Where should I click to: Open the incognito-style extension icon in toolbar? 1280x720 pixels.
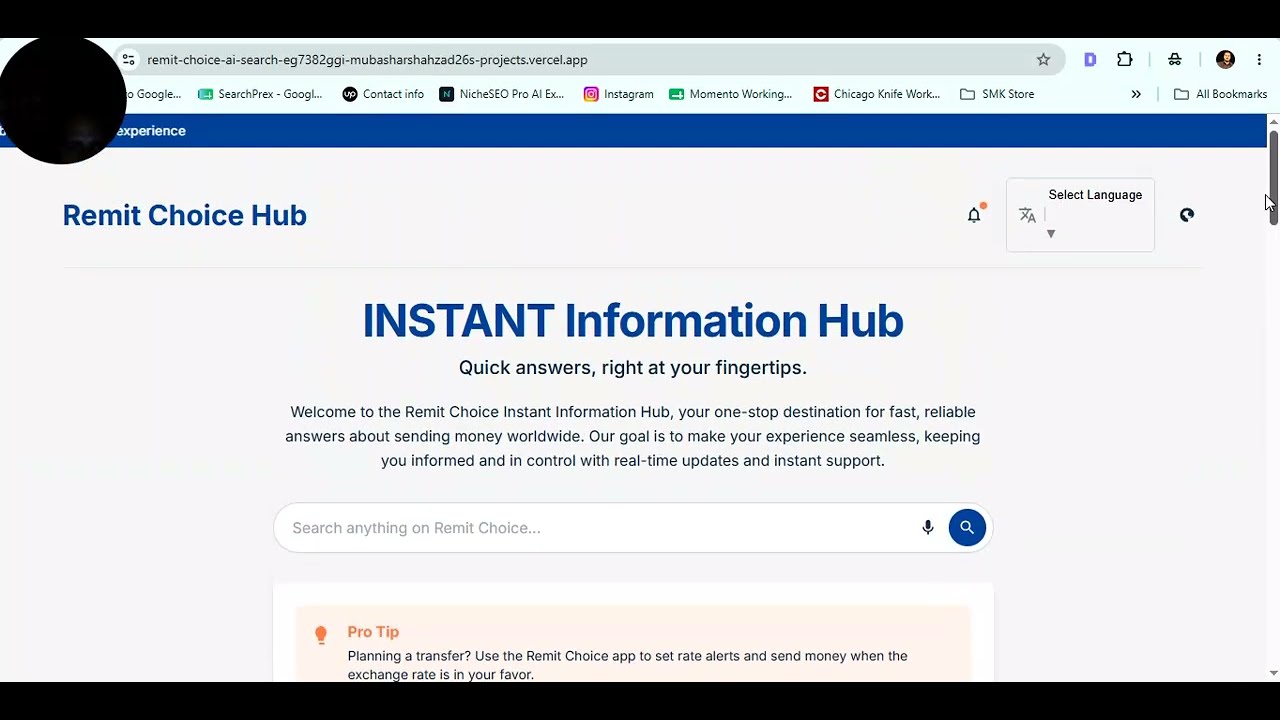click(1175, 60)
